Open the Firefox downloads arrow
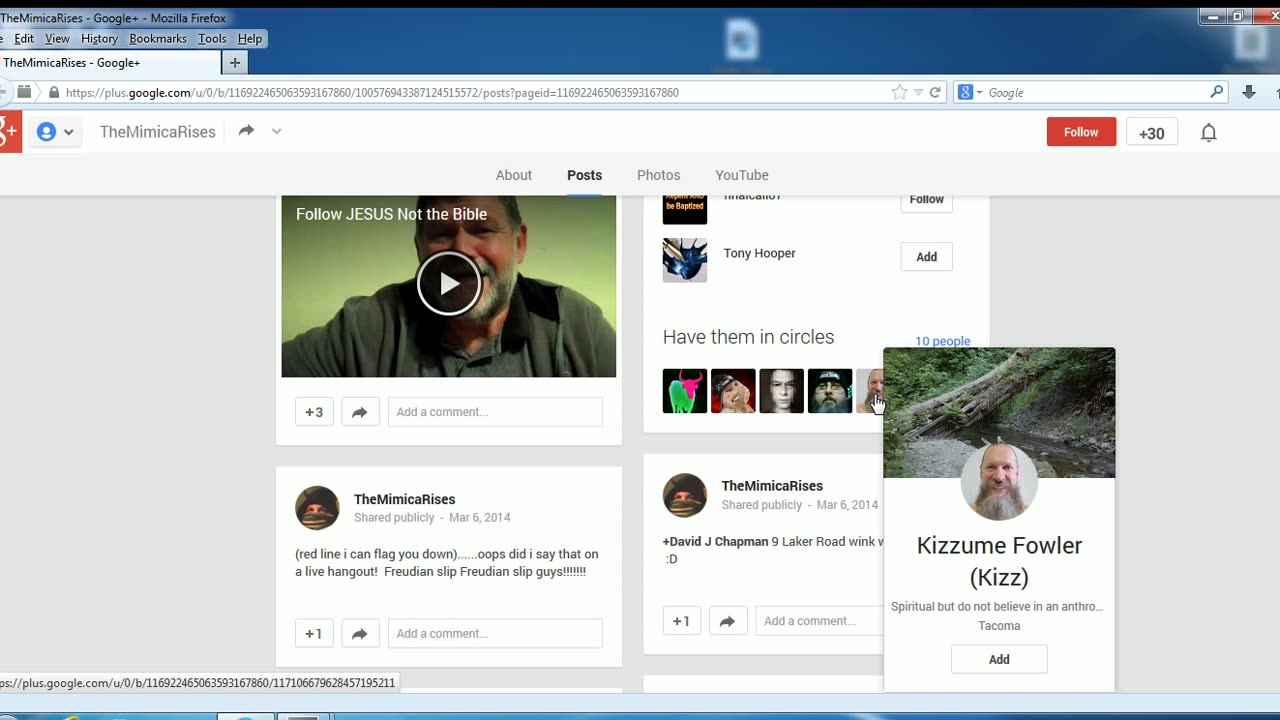The height and width of the screenshot is (720, 1280). click(x=1249, y=92)
